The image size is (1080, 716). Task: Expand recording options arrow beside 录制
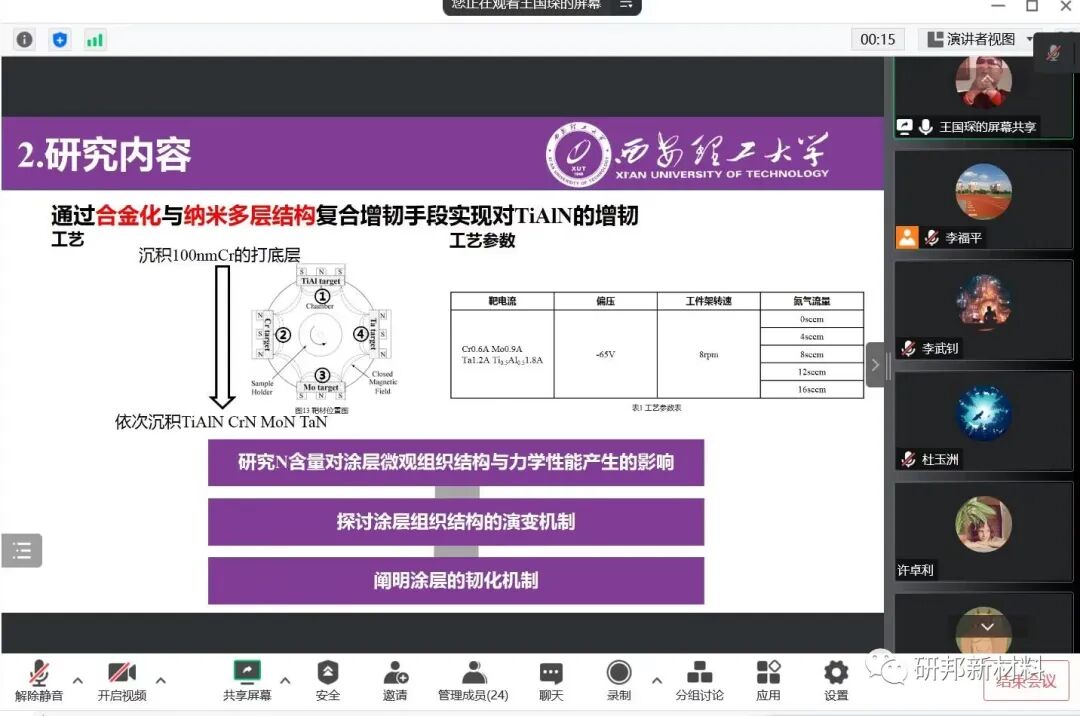click(x=657, y=680)
